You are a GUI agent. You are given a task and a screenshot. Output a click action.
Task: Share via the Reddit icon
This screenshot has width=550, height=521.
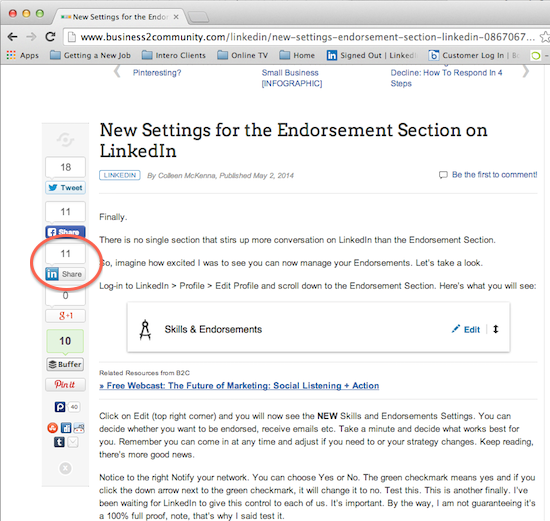click(79, 428)
